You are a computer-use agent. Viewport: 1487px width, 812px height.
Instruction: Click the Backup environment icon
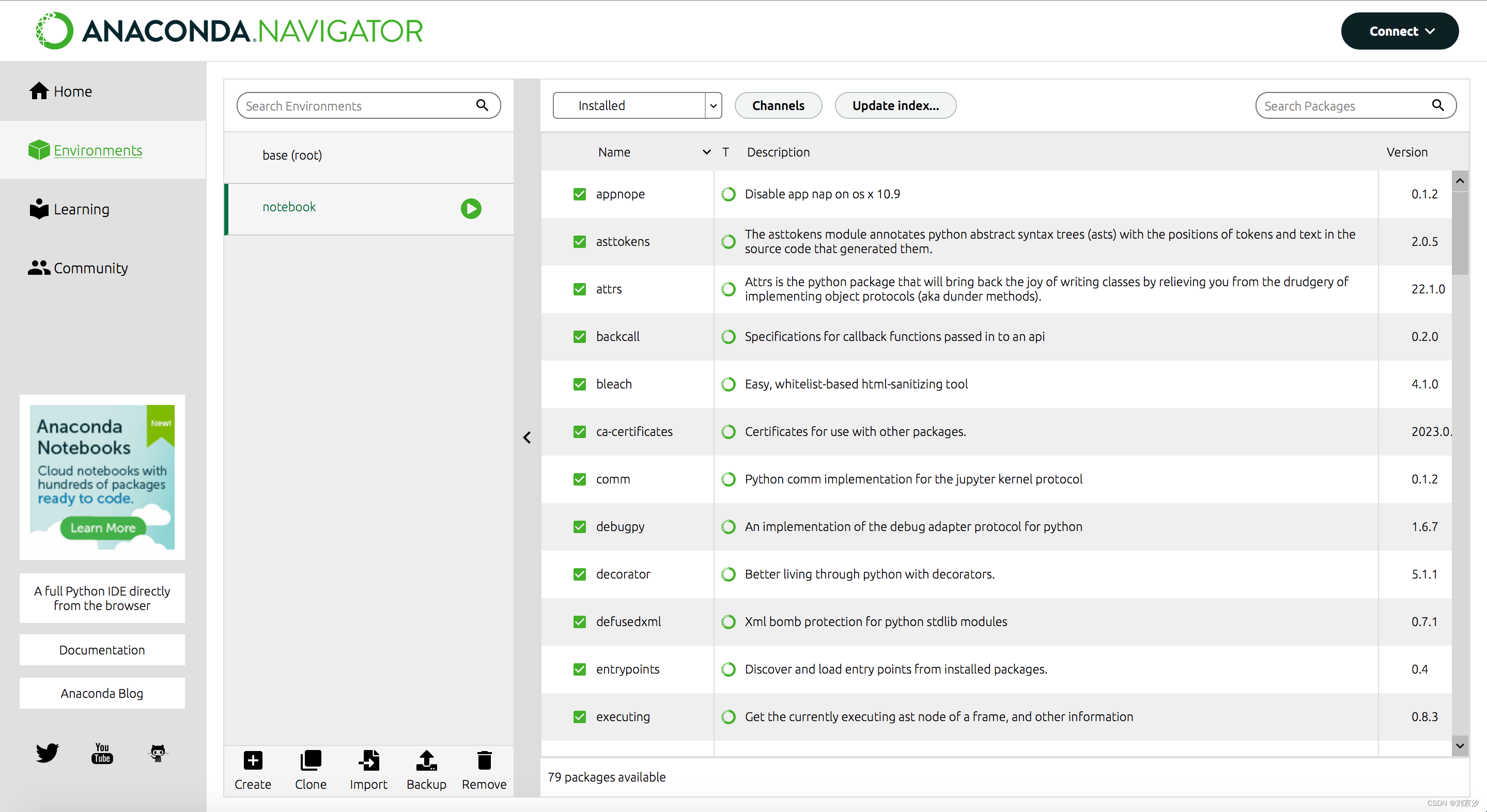pos(426,760)
